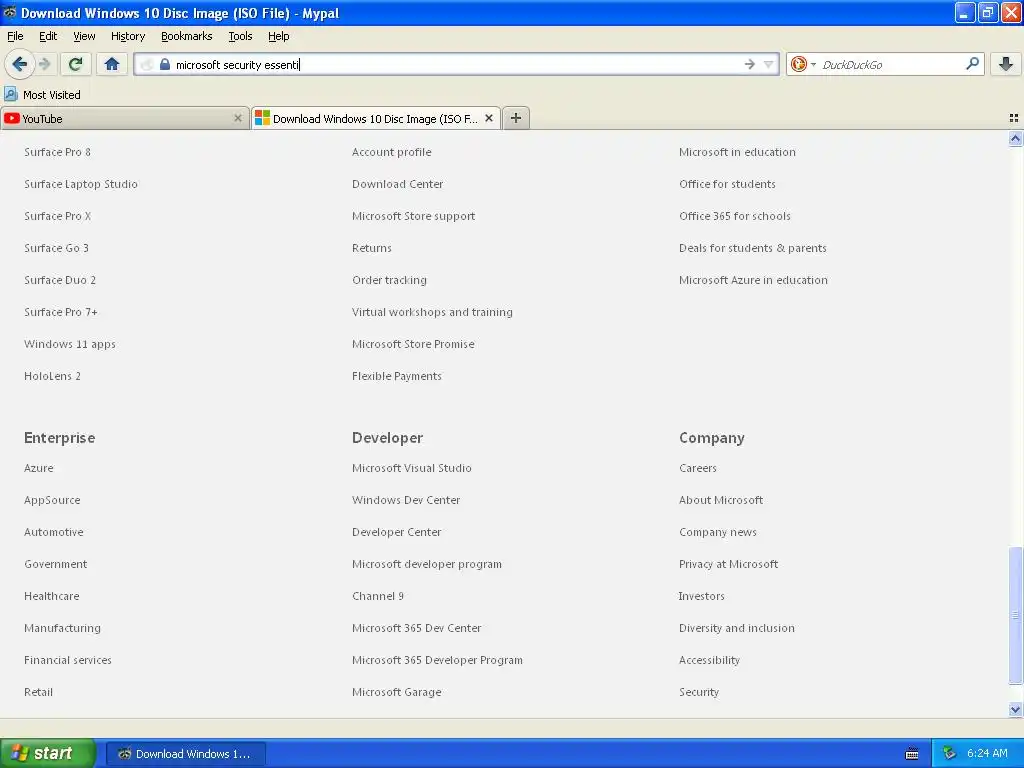The image size is (1024, 768).
Task: Open the AppSource link
Action: pos(52,500)
